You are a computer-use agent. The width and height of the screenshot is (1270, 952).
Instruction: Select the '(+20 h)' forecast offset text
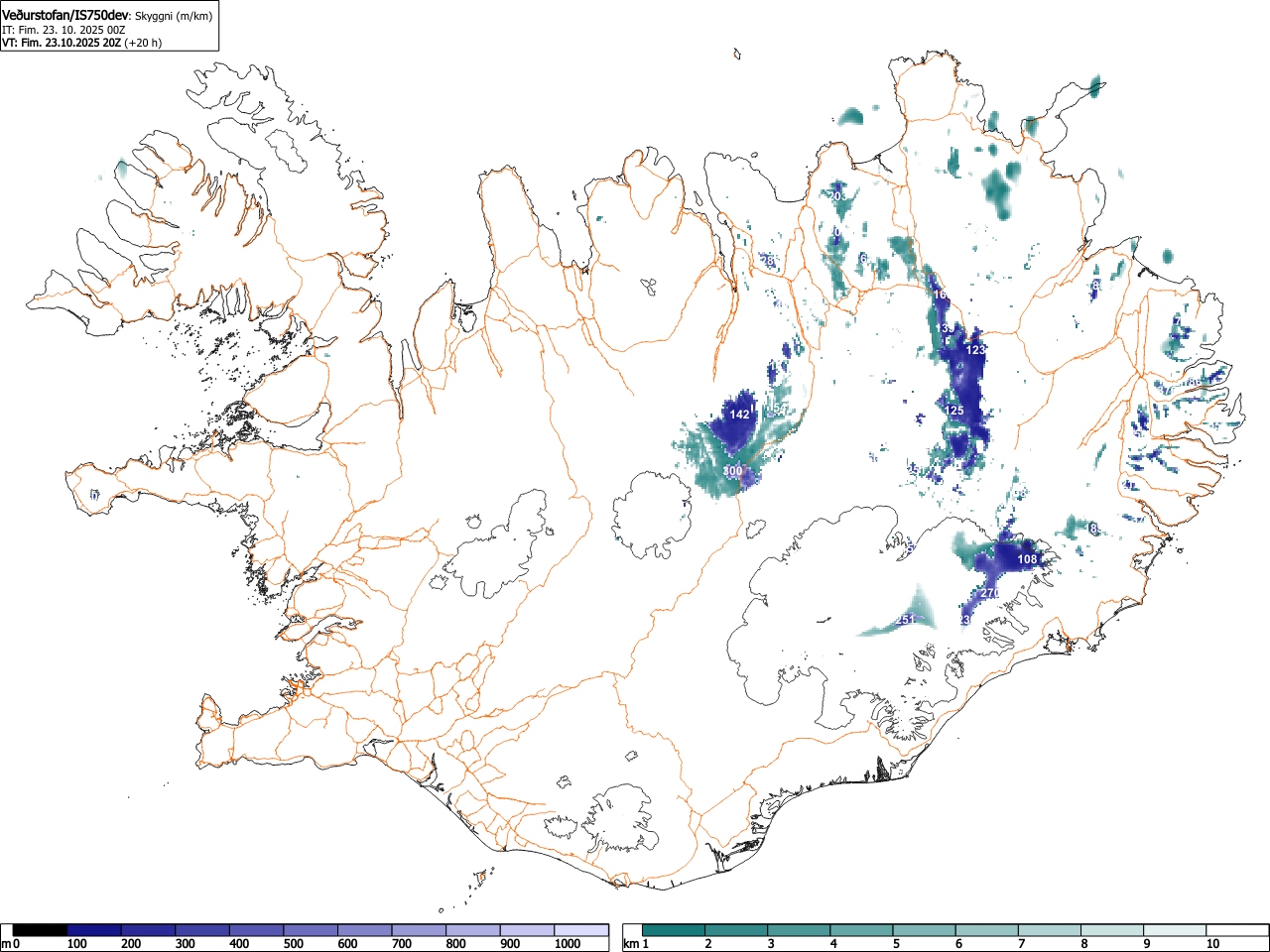tap(143, 43)
